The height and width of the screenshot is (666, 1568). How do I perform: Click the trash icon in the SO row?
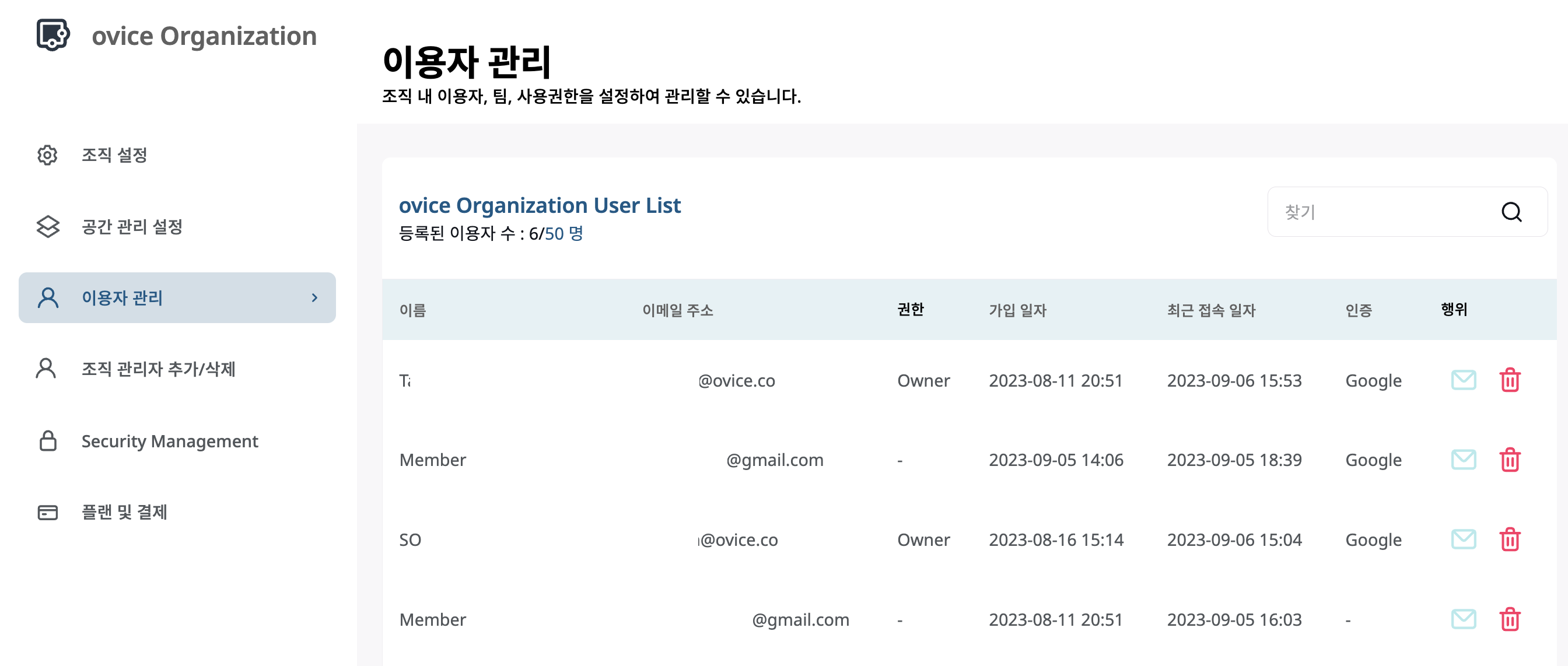click(x=1510, y=539)
